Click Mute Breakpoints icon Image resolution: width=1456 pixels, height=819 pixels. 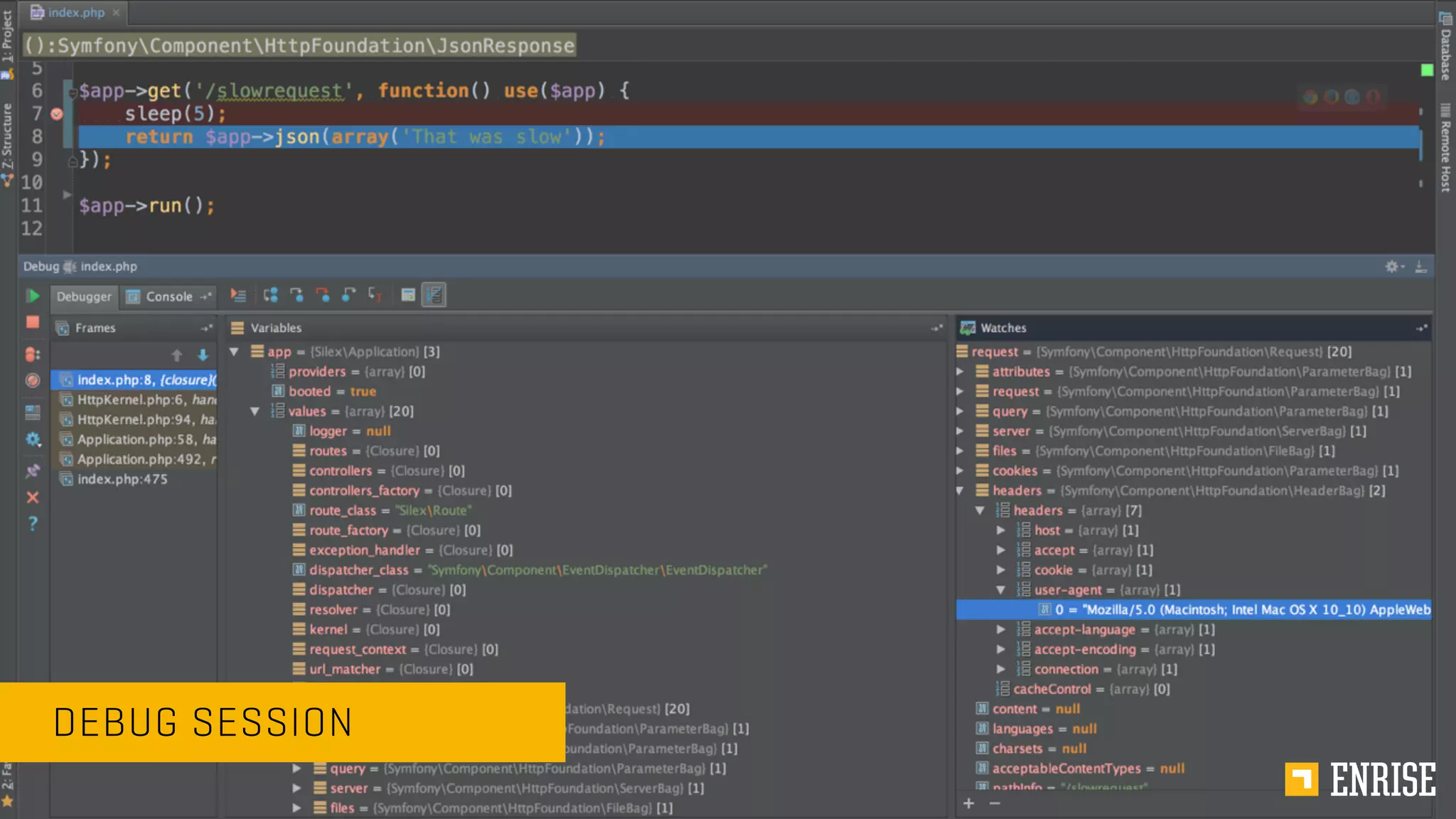pos(33,380)
